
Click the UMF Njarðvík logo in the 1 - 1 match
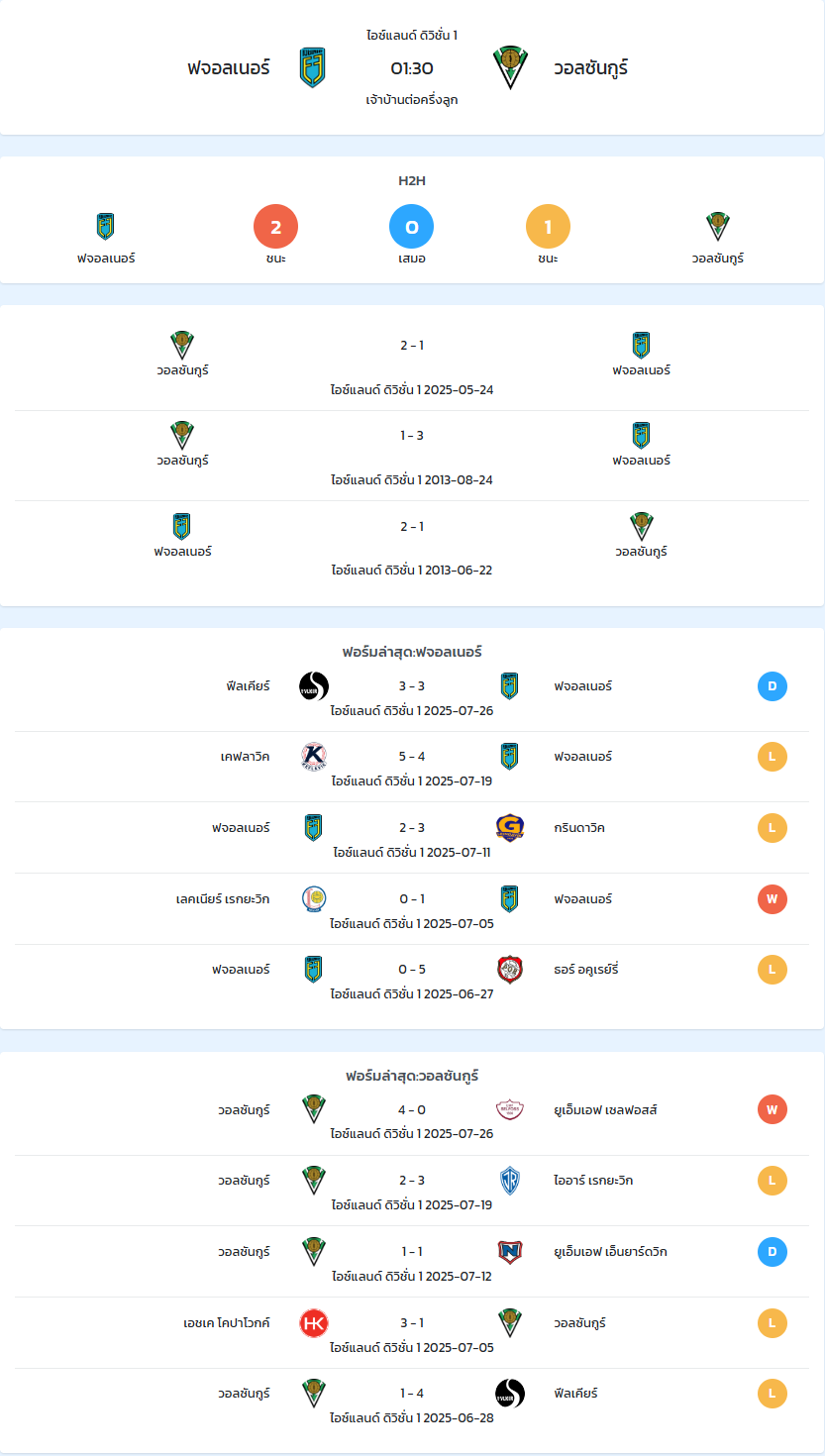tap(510, 1252)
